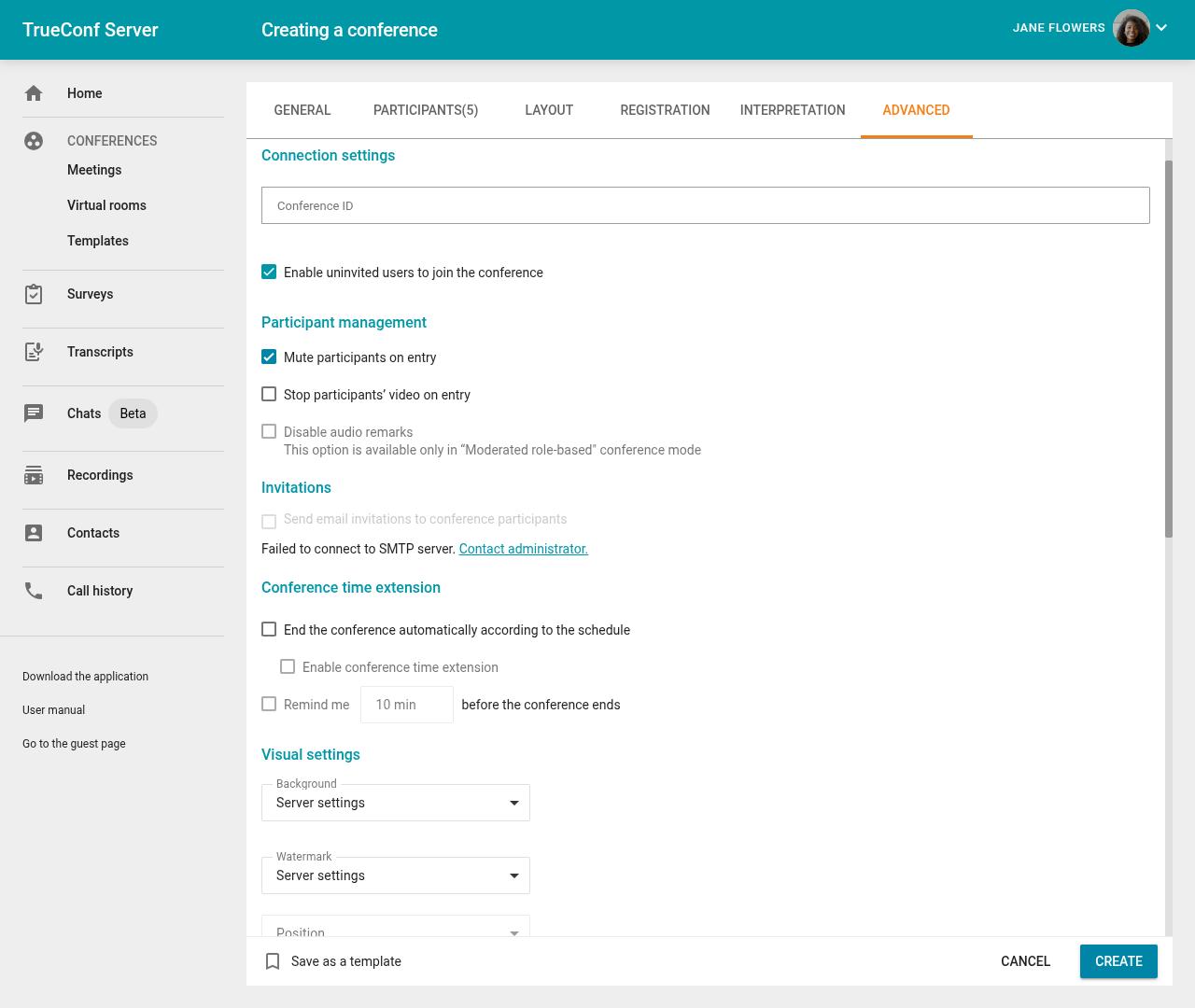The image size is (1195, 1008).
Task: Click the Call history phone icon
Action: [x=34, y=591]
